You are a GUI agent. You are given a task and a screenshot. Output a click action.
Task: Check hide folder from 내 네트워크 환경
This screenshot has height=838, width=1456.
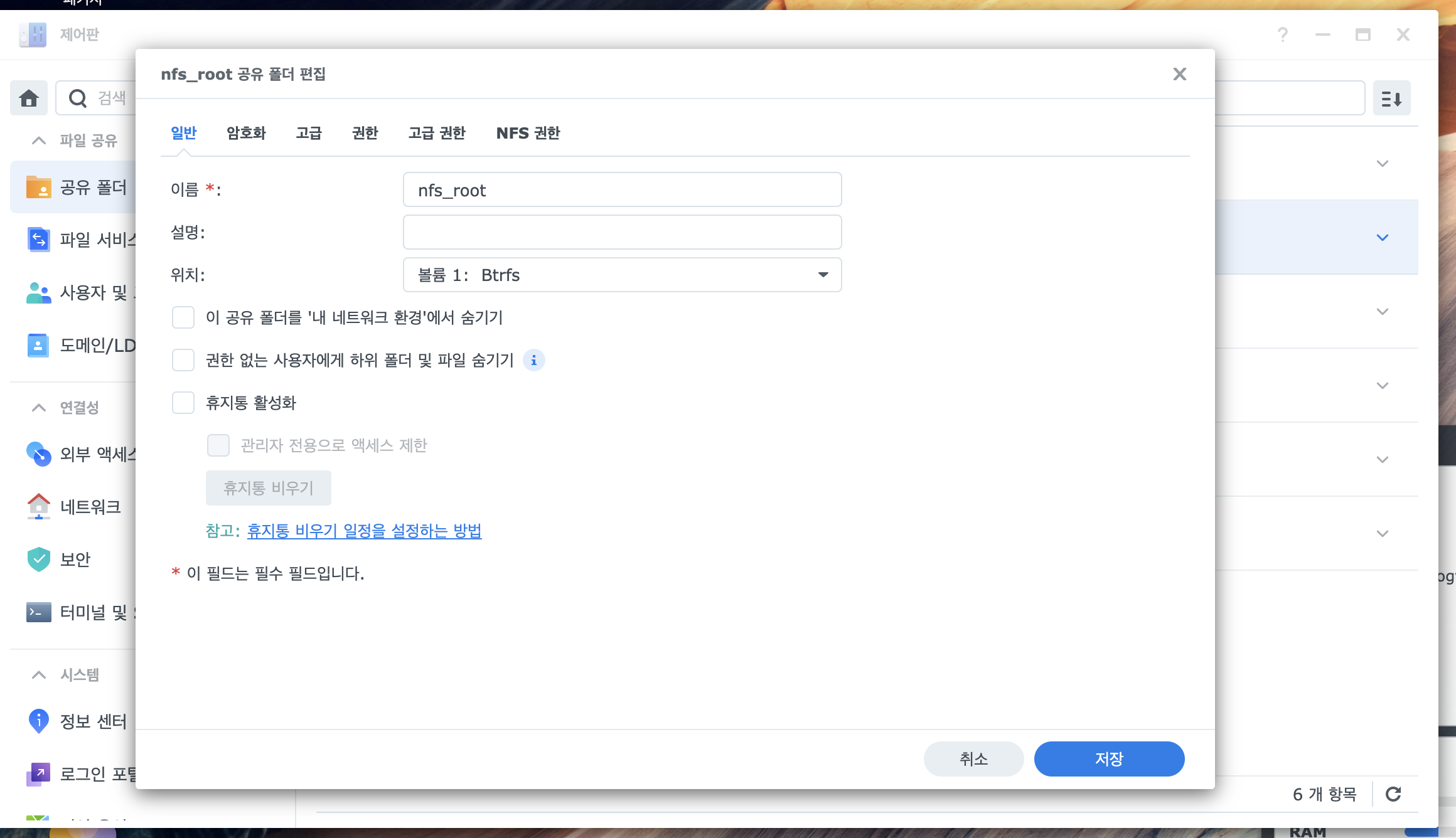(x=183, y=317)
